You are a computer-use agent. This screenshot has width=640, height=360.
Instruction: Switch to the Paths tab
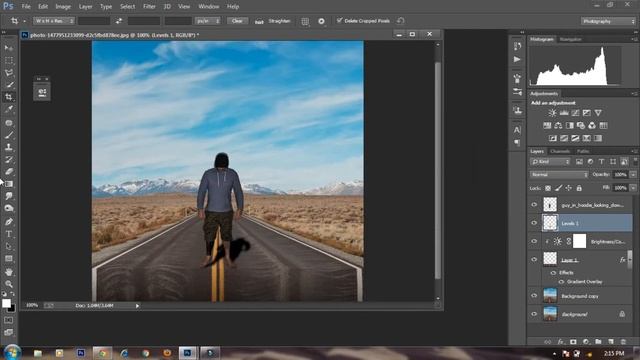pos(583,151)
